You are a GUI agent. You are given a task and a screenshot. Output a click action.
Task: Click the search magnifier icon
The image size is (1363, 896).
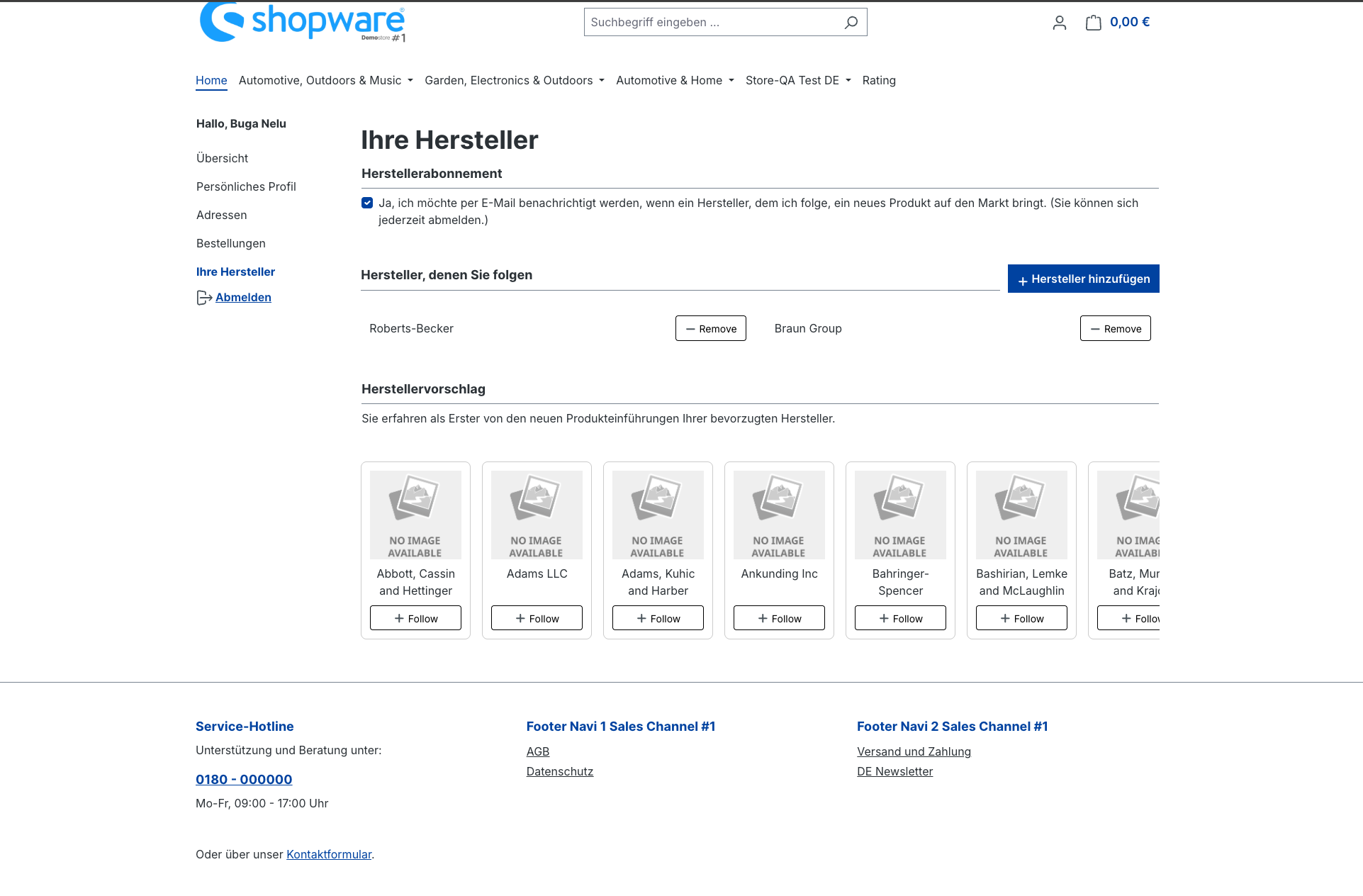[x=851, y=22]
